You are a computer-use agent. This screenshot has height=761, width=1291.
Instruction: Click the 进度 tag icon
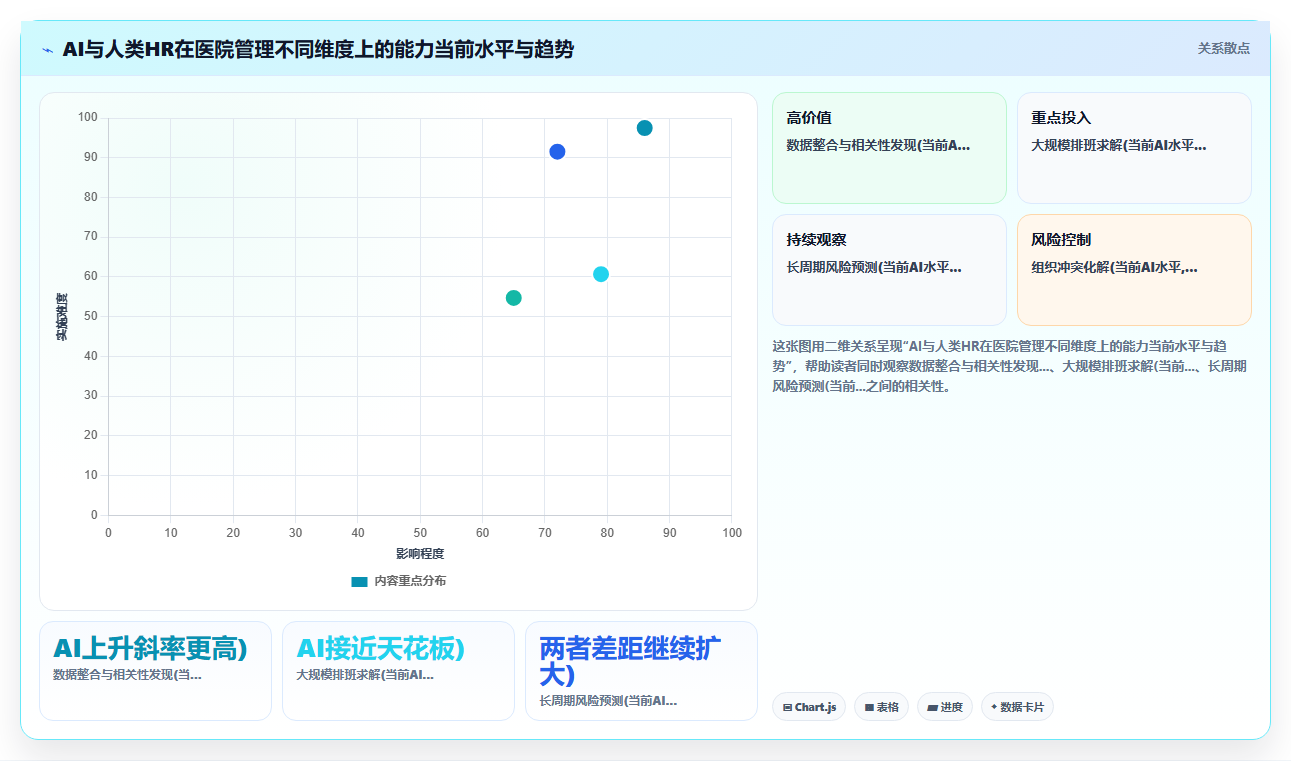[933, 707]
